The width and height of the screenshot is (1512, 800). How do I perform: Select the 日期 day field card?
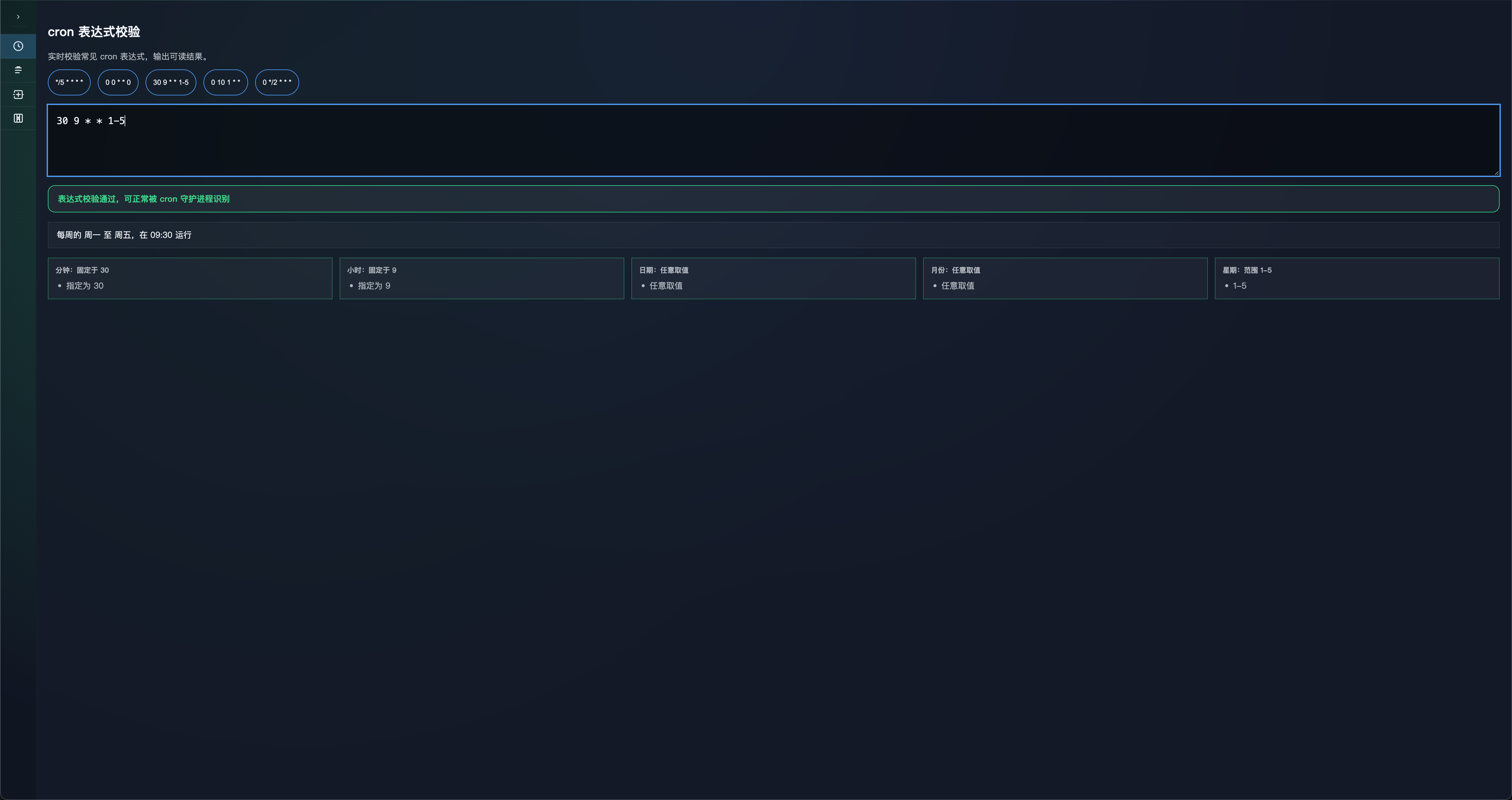773,278
